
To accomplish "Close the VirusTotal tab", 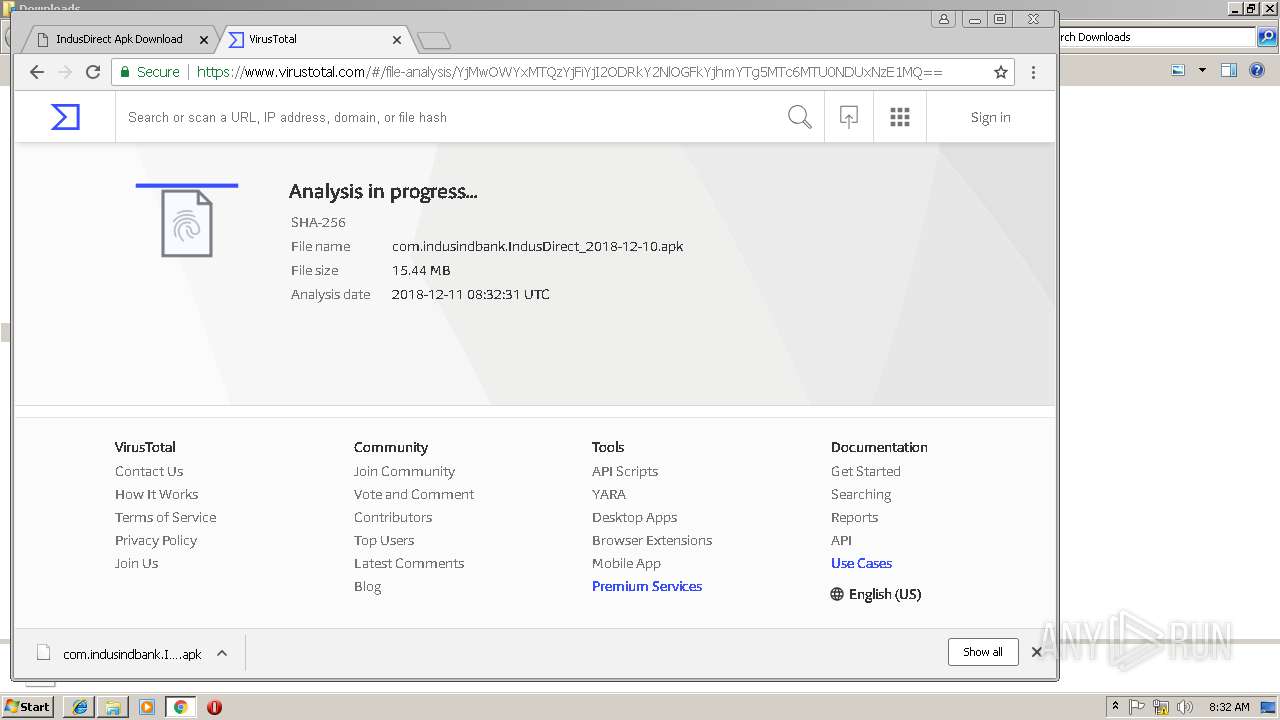I will coord(397,40).
